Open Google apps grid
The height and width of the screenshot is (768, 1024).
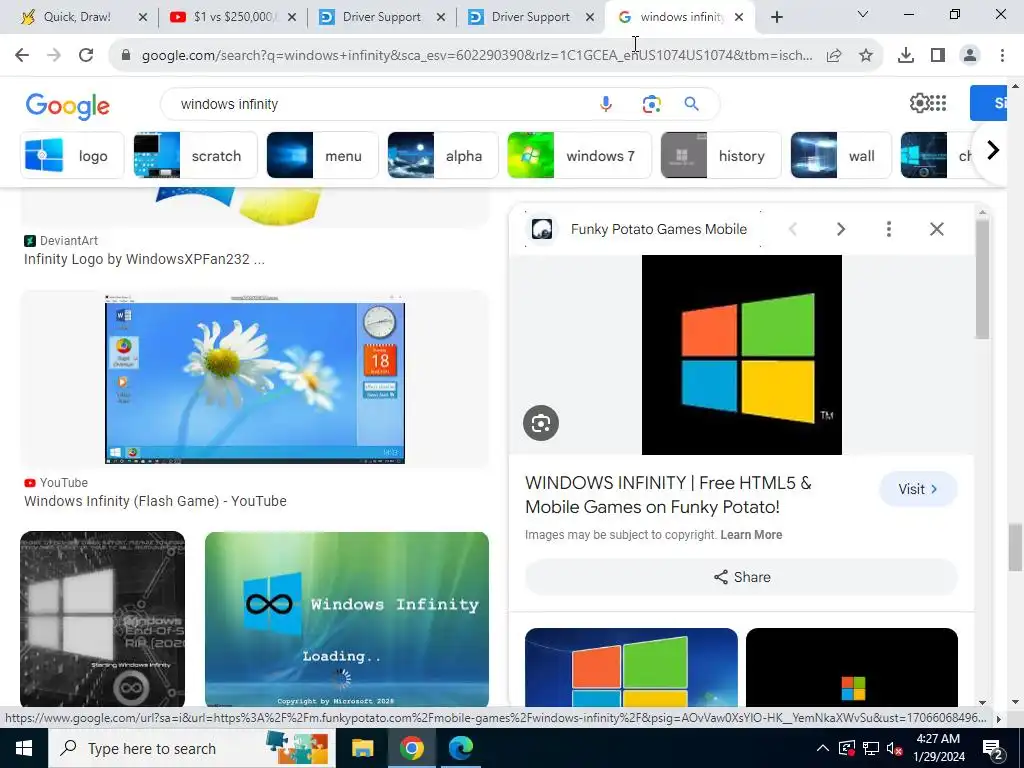938,103
